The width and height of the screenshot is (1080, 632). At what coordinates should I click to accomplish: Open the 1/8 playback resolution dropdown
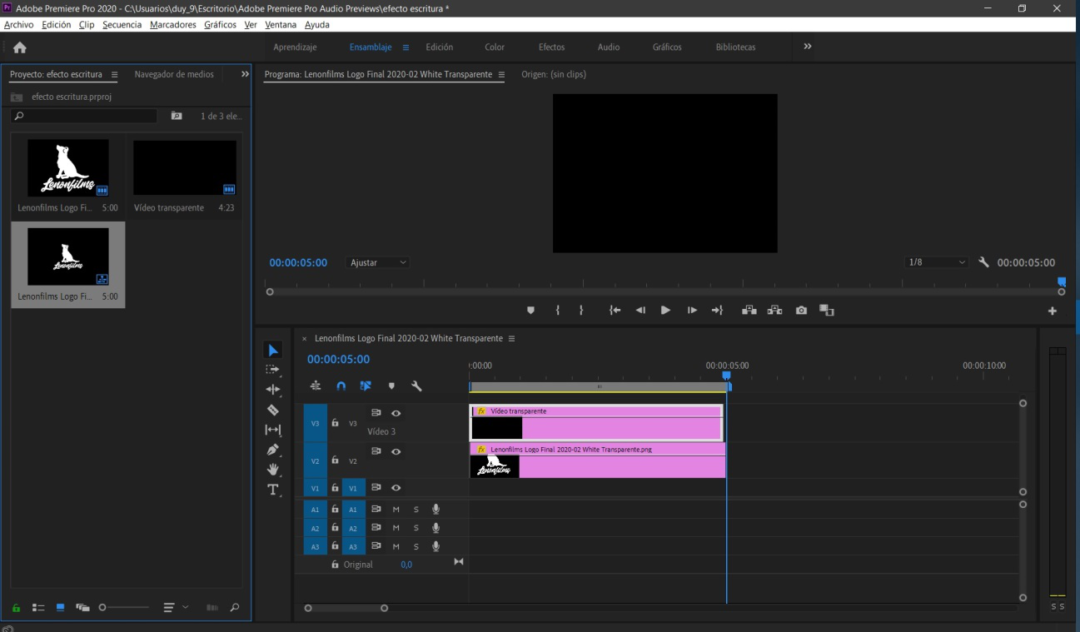coord(937,263)
